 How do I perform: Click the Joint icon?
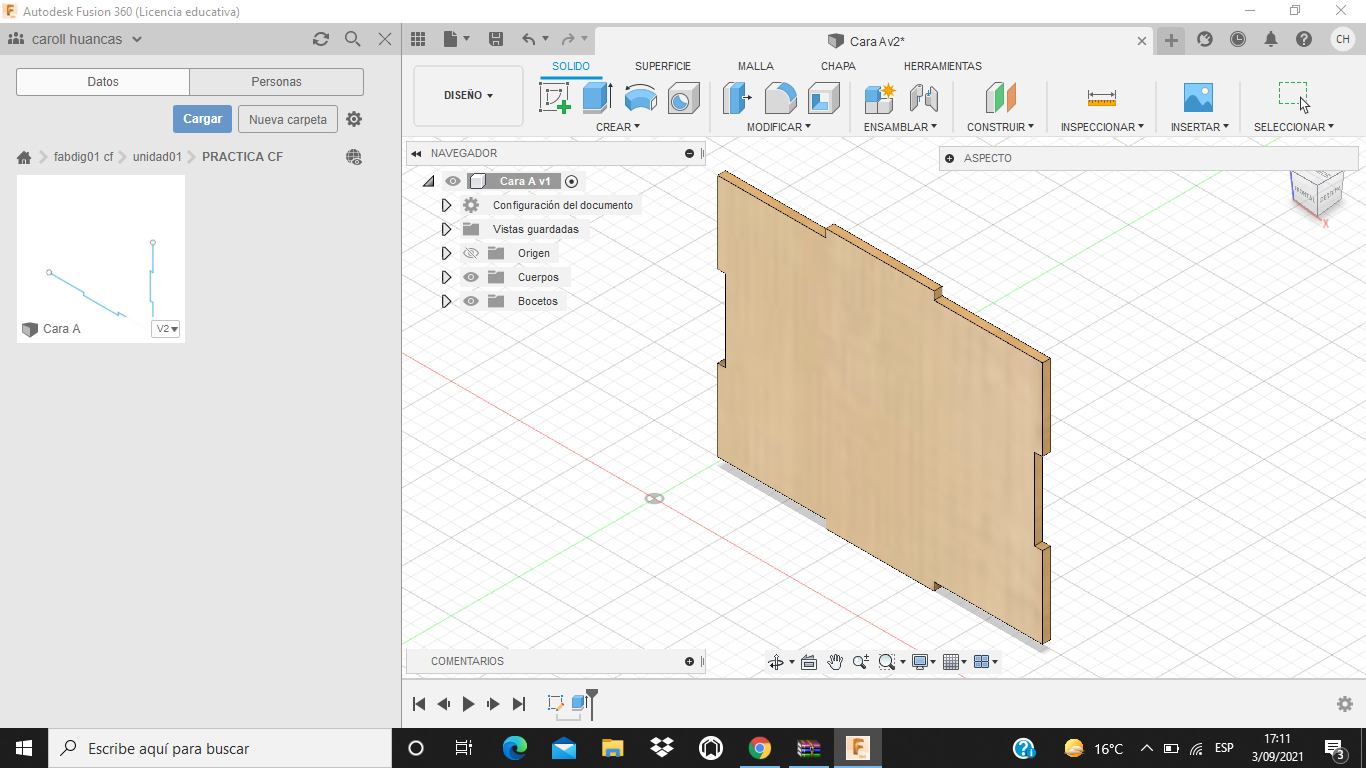pos(924,98)
